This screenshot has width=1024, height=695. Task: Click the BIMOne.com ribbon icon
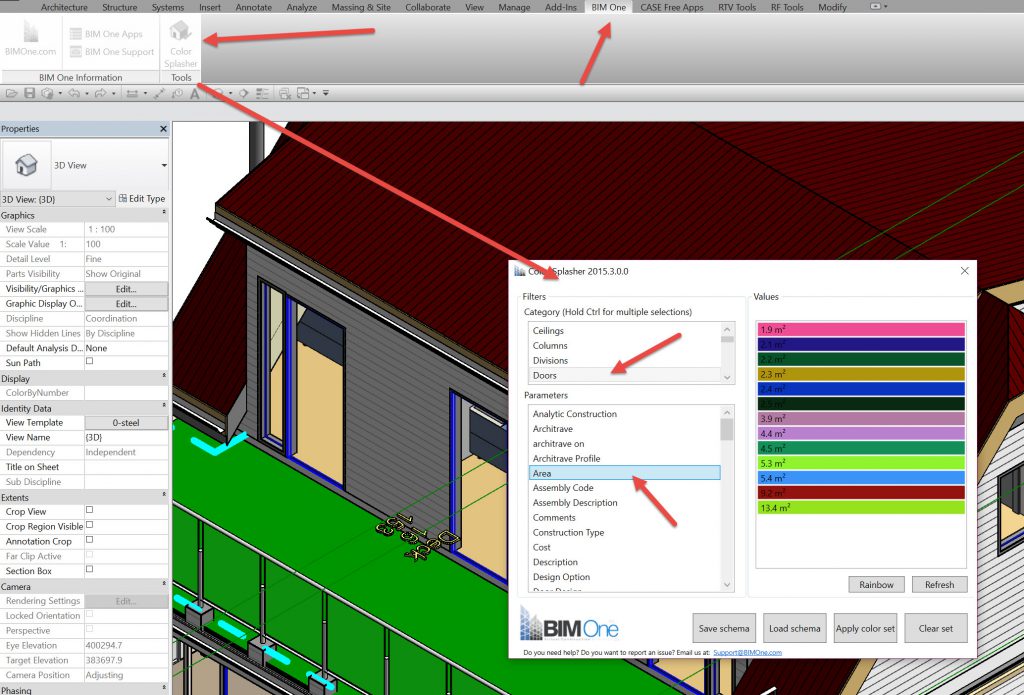tap(30, 40)
